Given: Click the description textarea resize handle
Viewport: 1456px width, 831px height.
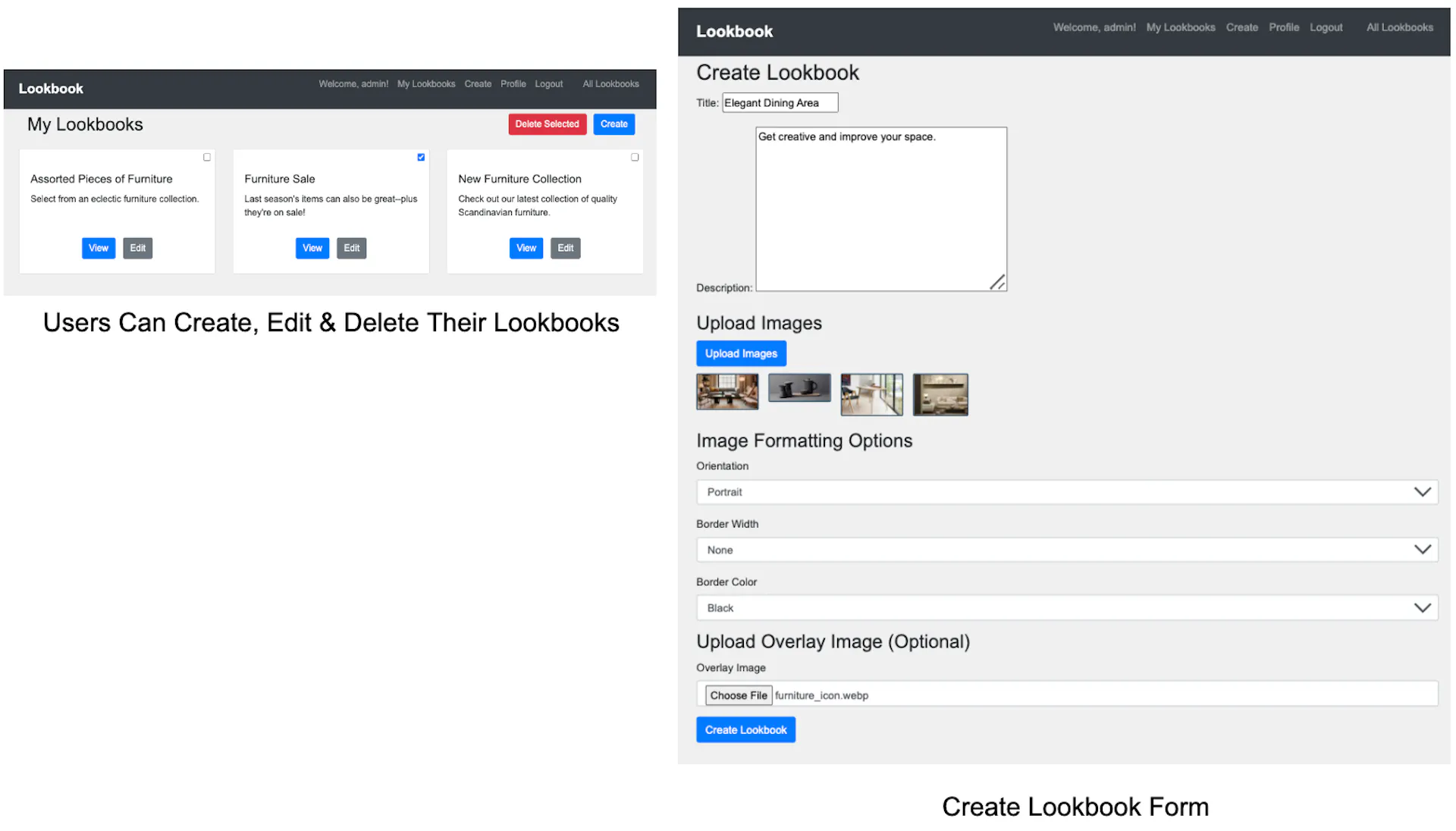Looking at the screenshot, I should pyautogui.click(x=997, y=282).
